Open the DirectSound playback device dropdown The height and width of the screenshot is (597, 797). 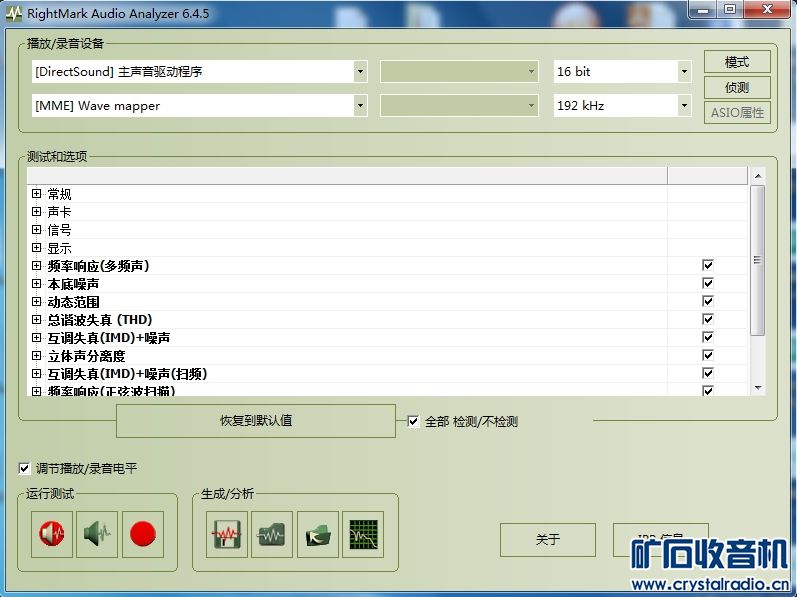point(360,72)
